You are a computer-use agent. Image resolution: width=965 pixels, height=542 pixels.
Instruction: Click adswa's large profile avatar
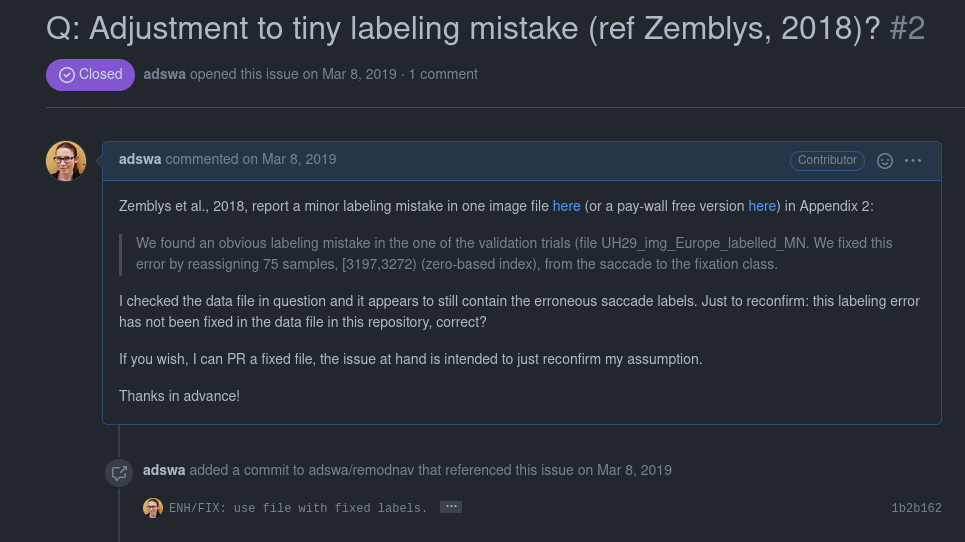point(66,161)
